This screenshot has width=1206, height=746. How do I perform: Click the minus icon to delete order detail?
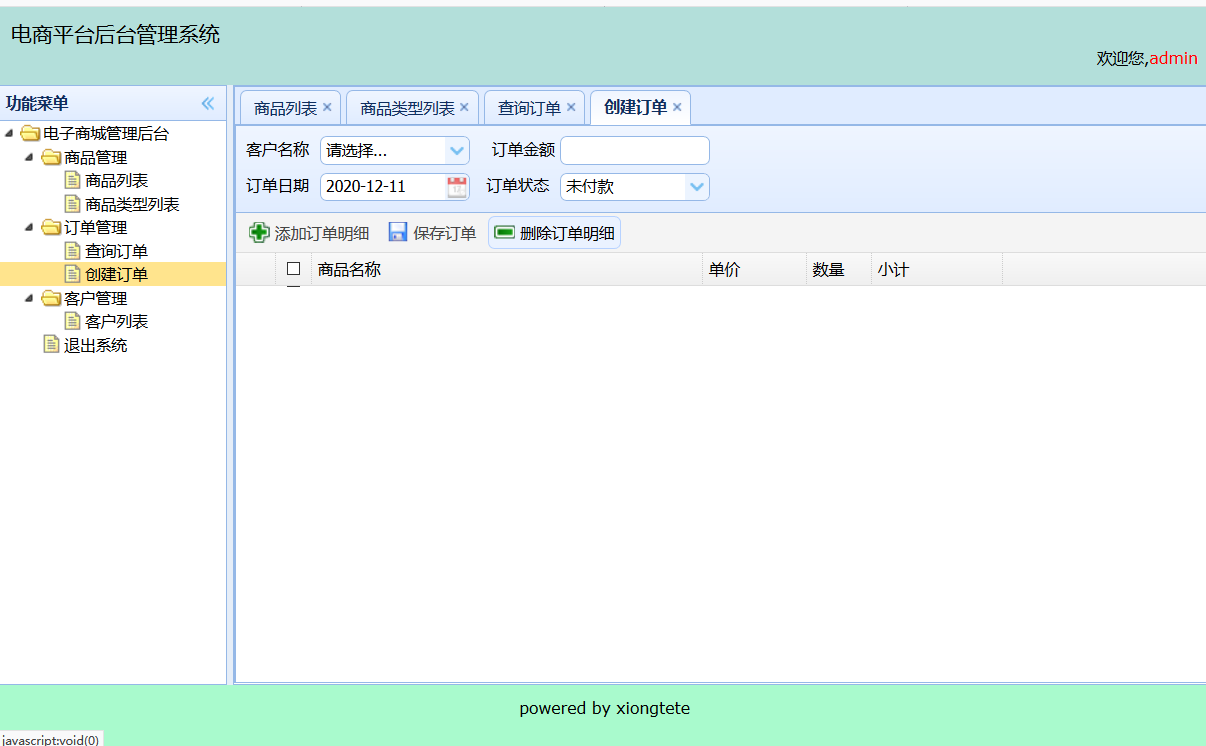(x=503, y=231)
